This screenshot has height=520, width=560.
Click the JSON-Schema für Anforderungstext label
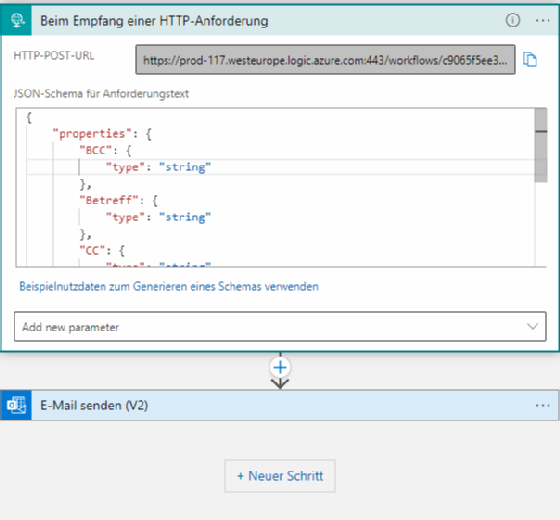coord(101,94)
